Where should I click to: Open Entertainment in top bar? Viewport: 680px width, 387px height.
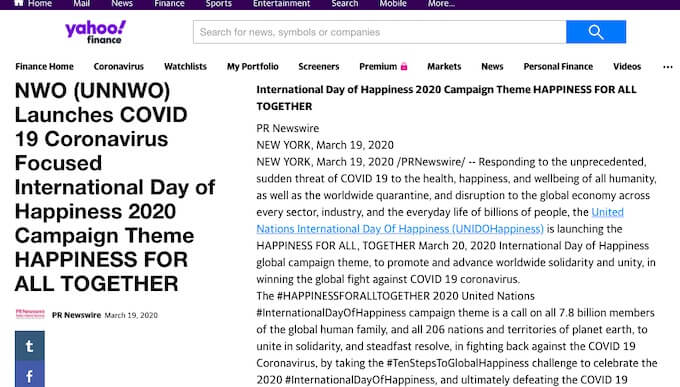pyautogui.click(x=281, y=3)
